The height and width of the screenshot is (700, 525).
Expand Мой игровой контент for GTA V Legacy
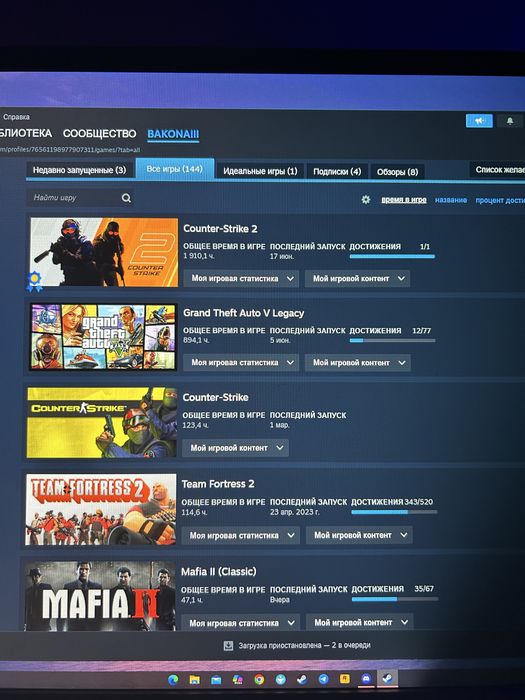point(358,362)
